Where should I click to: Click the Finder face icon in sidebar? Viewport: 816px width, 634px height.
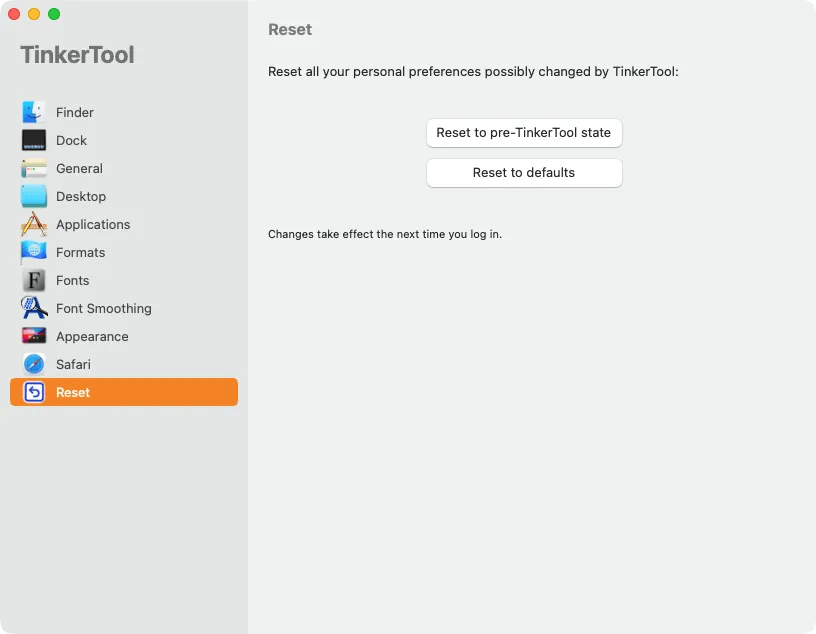click(34, 112)
